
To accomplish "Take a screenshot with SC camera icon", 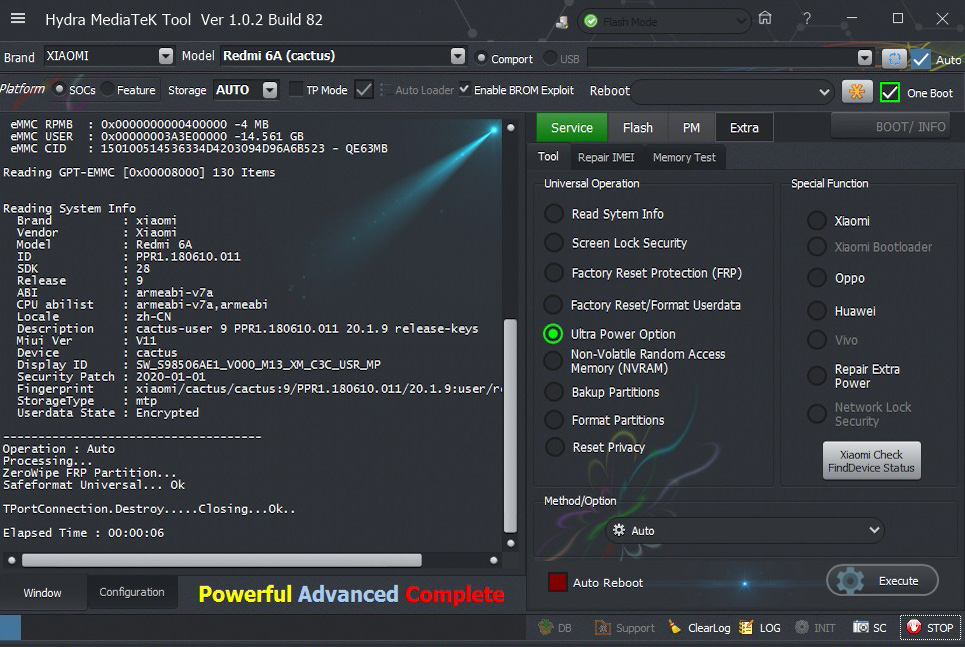I will [861, 627].
